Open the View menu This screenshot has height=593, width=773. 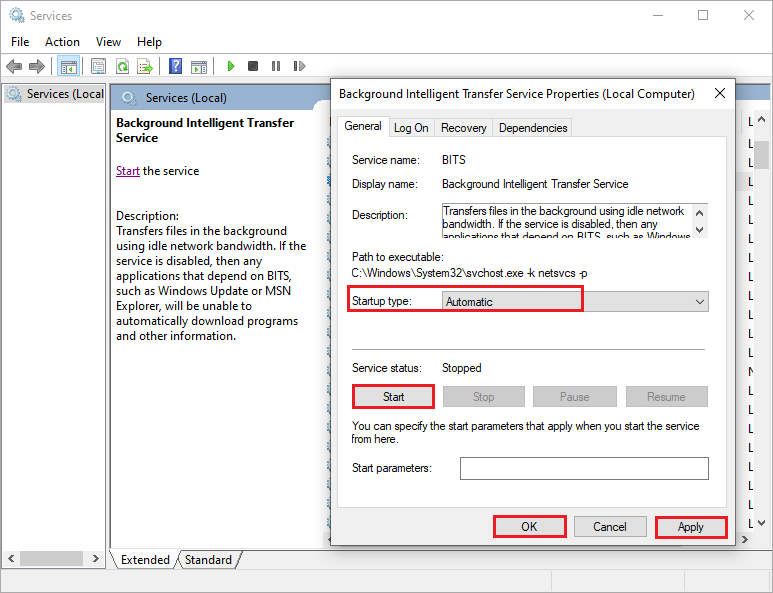click(108, 42)
